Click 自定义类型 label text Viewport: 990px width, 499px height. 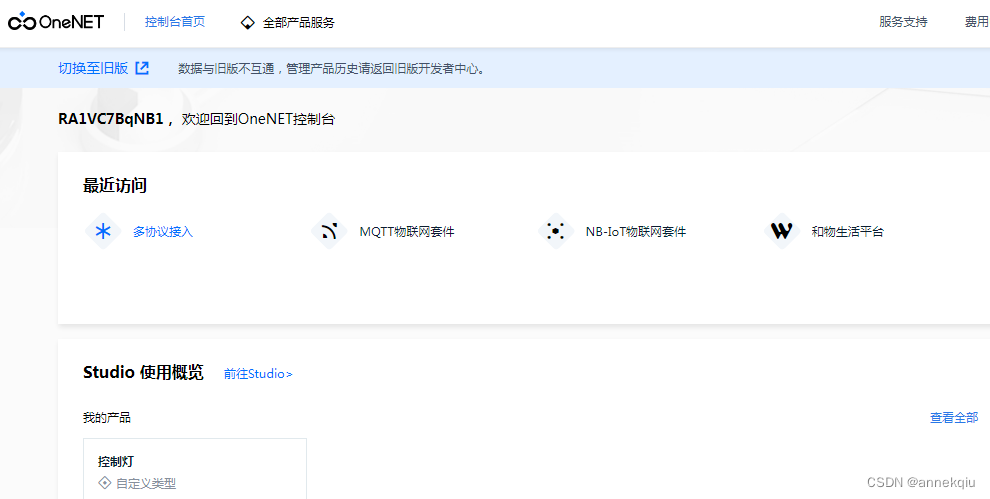146,484
